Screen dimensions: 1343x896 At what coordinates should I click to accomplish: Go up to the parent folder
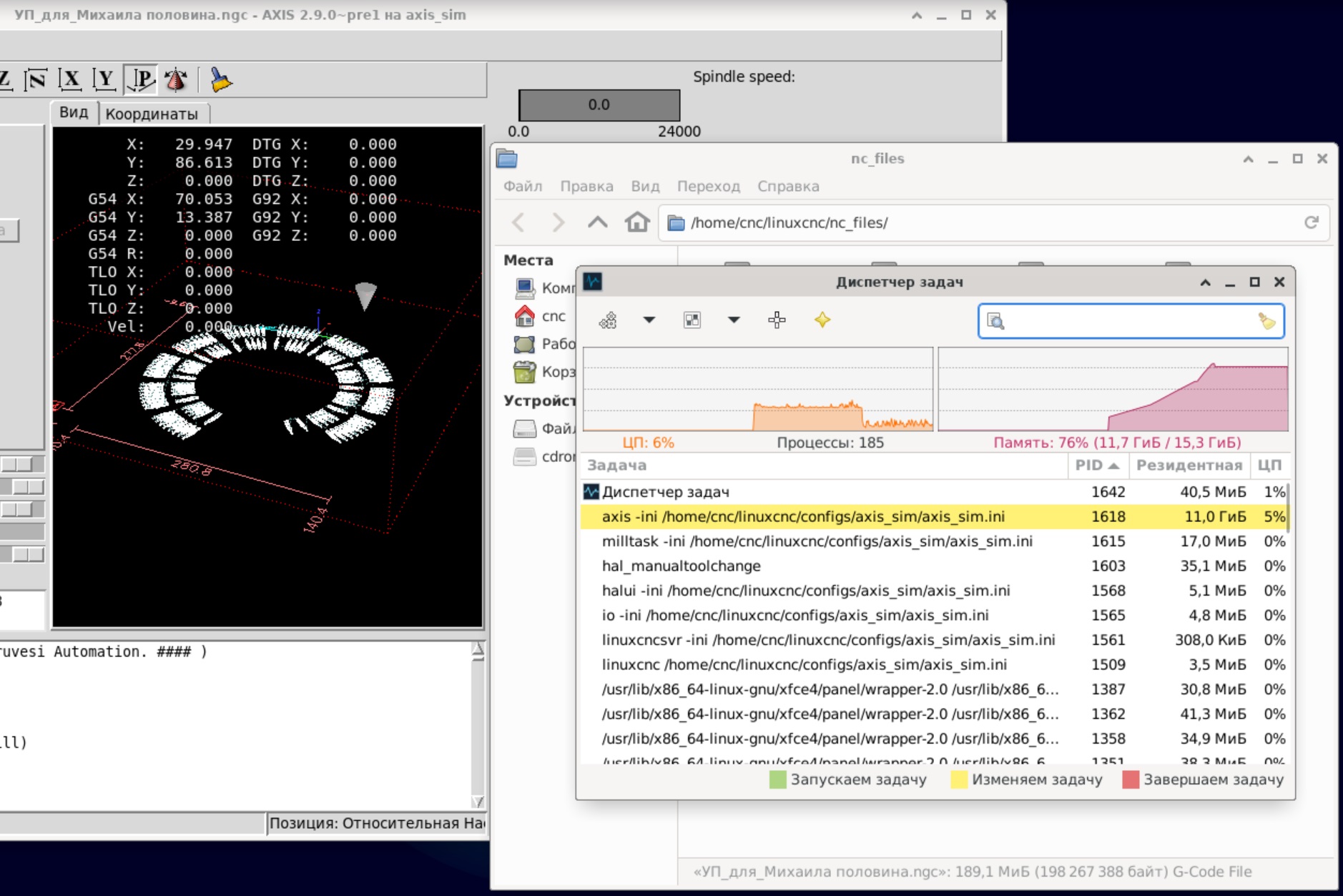pos(597,222)
